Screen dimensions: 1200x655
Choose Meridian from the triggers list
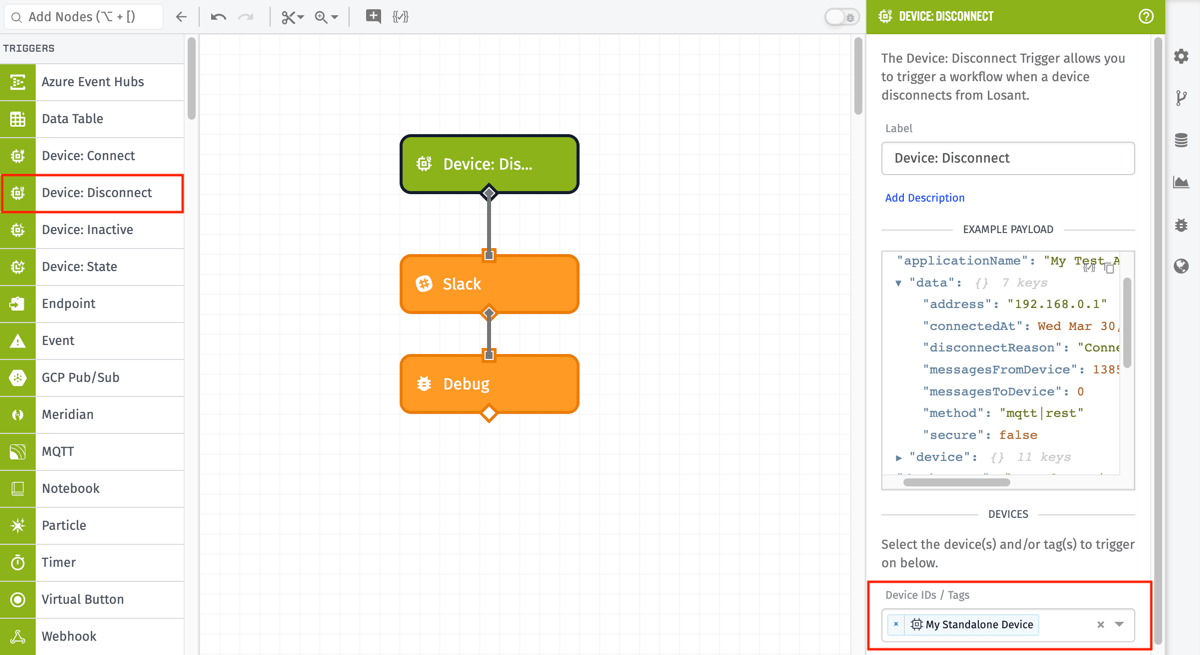point(92,415)
